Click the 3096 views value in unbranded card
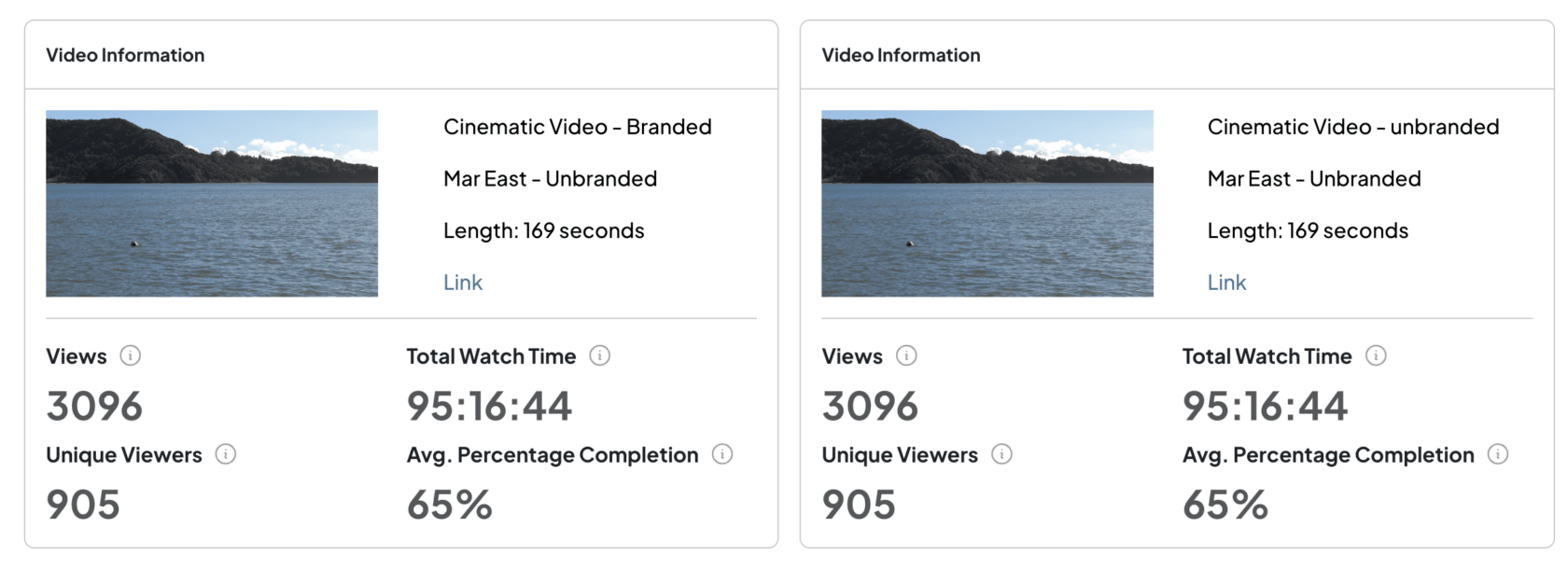The height and width of the screenshot is (568, 1568). (x=870, y=407)
